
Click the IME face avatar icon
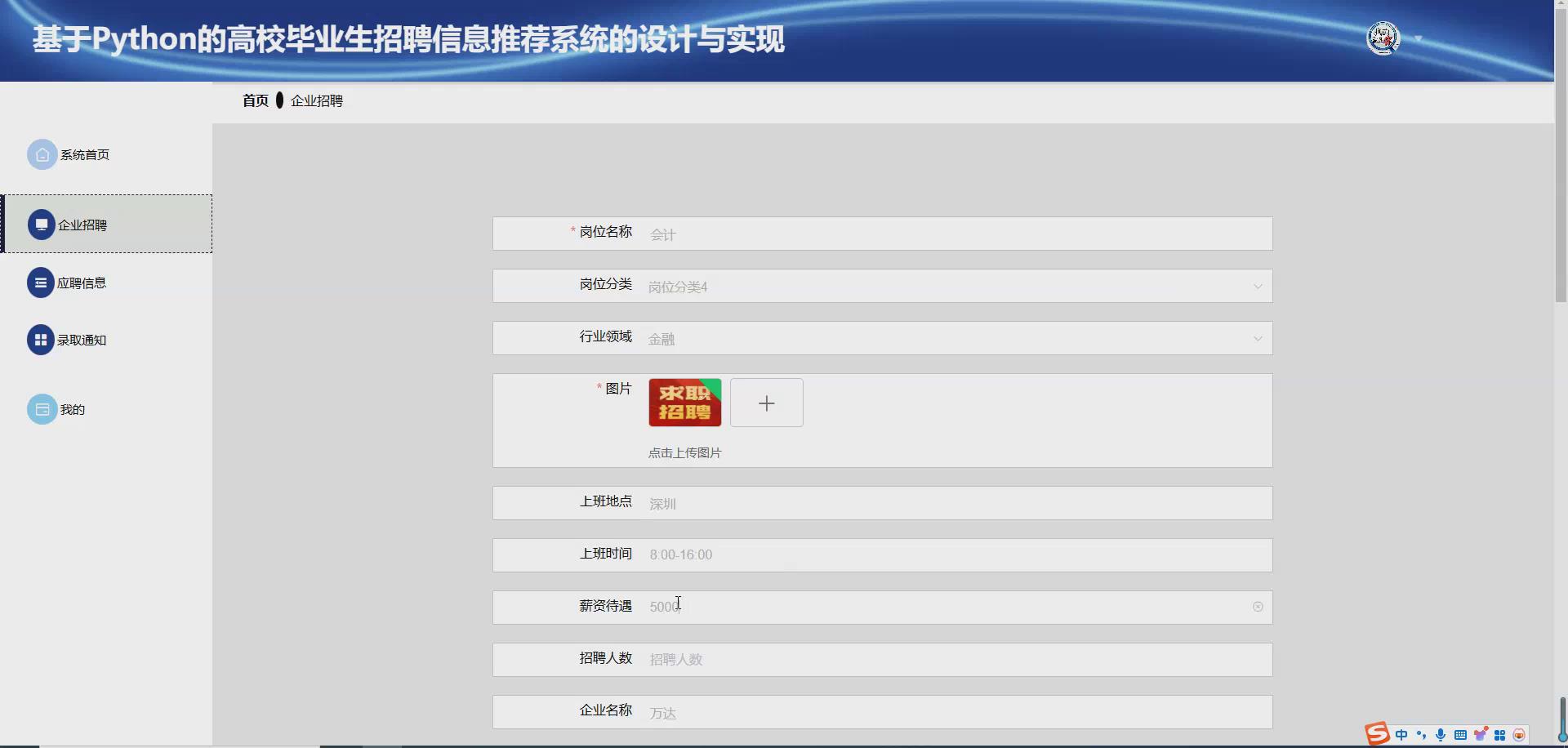point(1519,735)
